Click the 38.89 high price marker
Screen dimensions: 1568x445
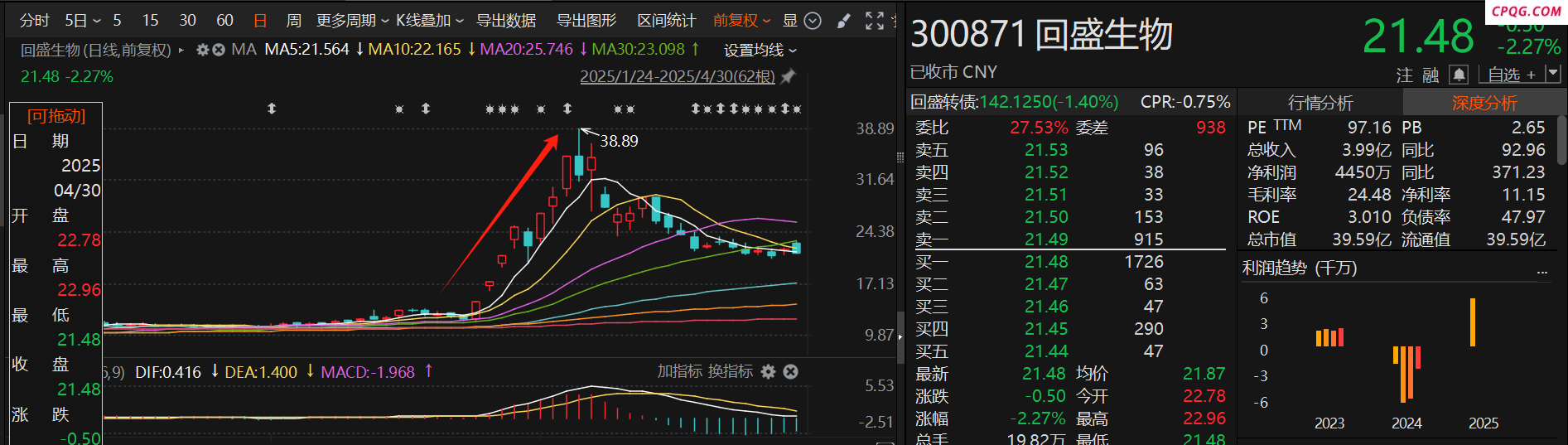tap(619, 141)
